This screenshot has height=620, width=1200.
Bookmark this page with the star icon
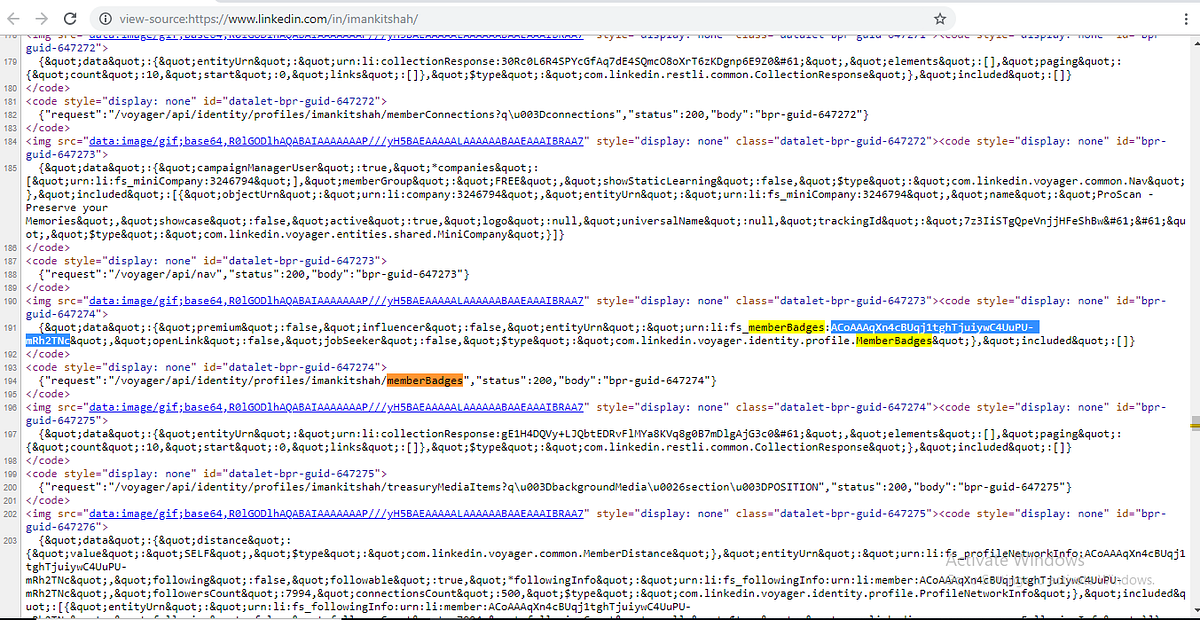(x=940, y=19)
